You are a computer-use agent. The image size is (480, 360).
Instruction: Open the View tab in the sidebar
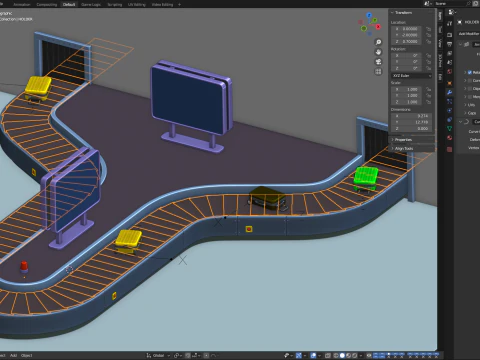(x=440, y=43)
